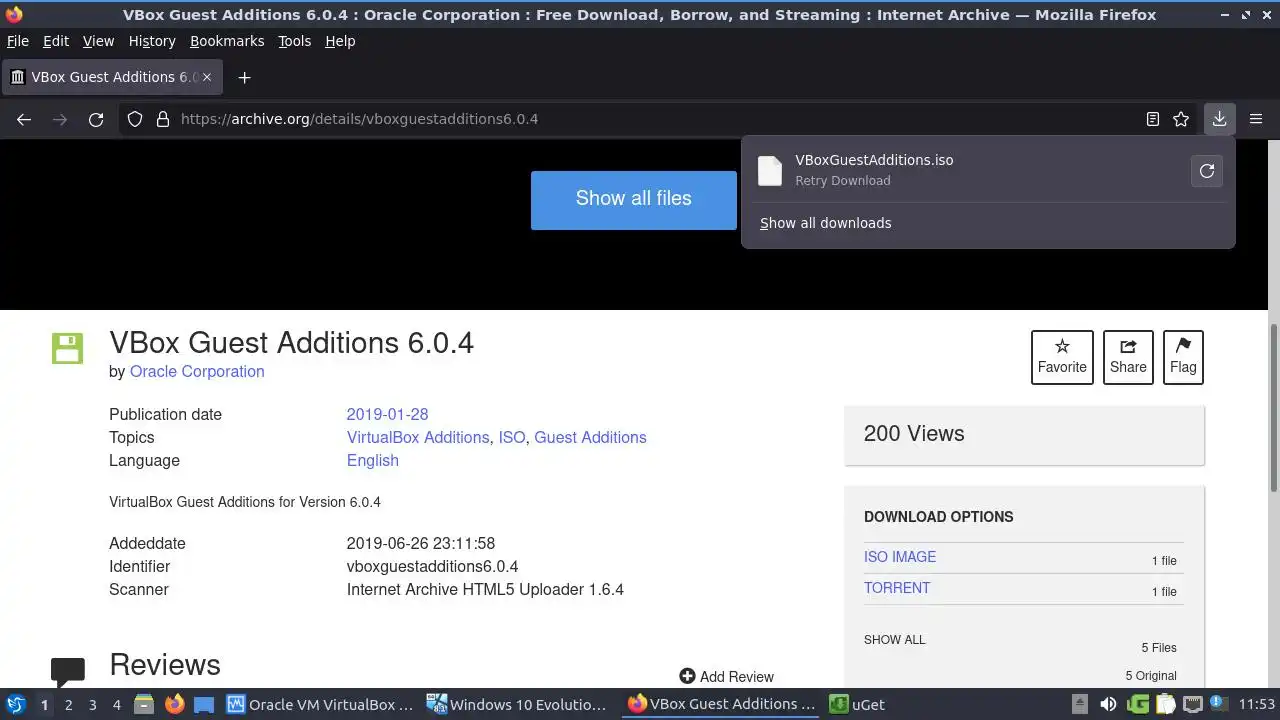Click the site security padlock icon

tap(163, 119)
